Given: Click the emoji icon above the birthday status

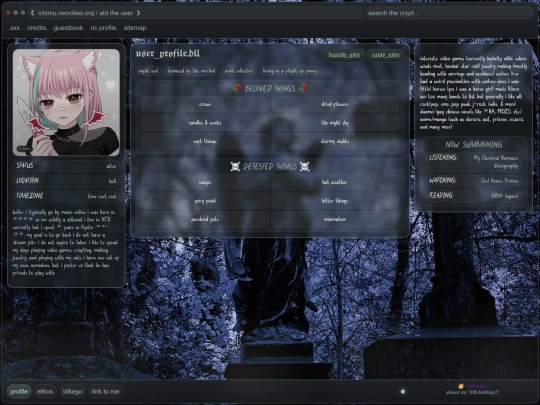Looking at the screenshot, I should (461, 386).
